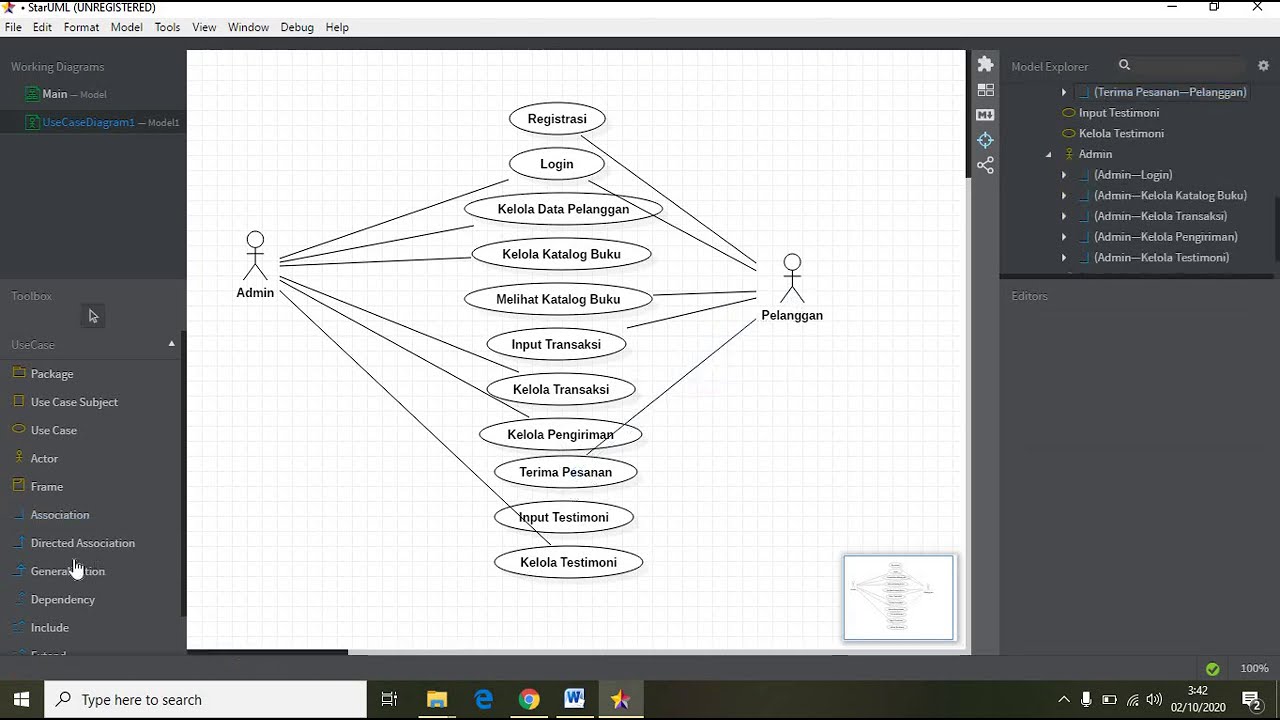Select the Admin actor on the canvas
Screen dimensions: 1280x720
coord(255,265)
